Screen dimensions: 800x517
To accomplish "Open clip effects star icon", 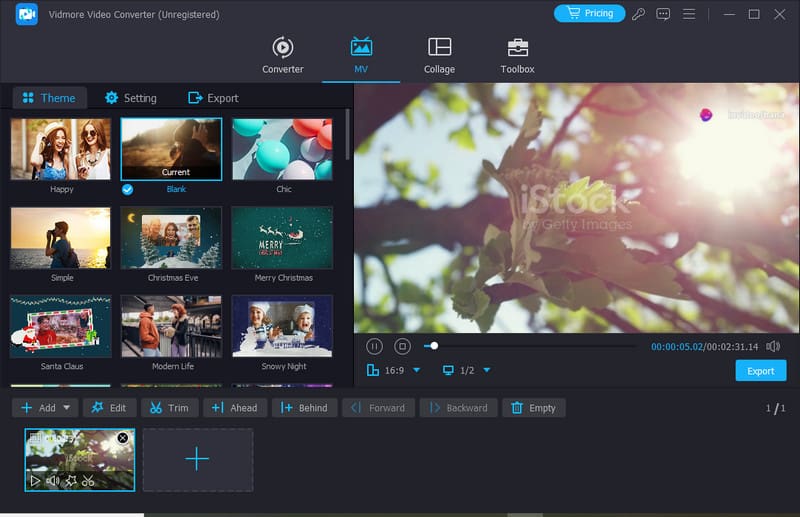I will [71, 481].
